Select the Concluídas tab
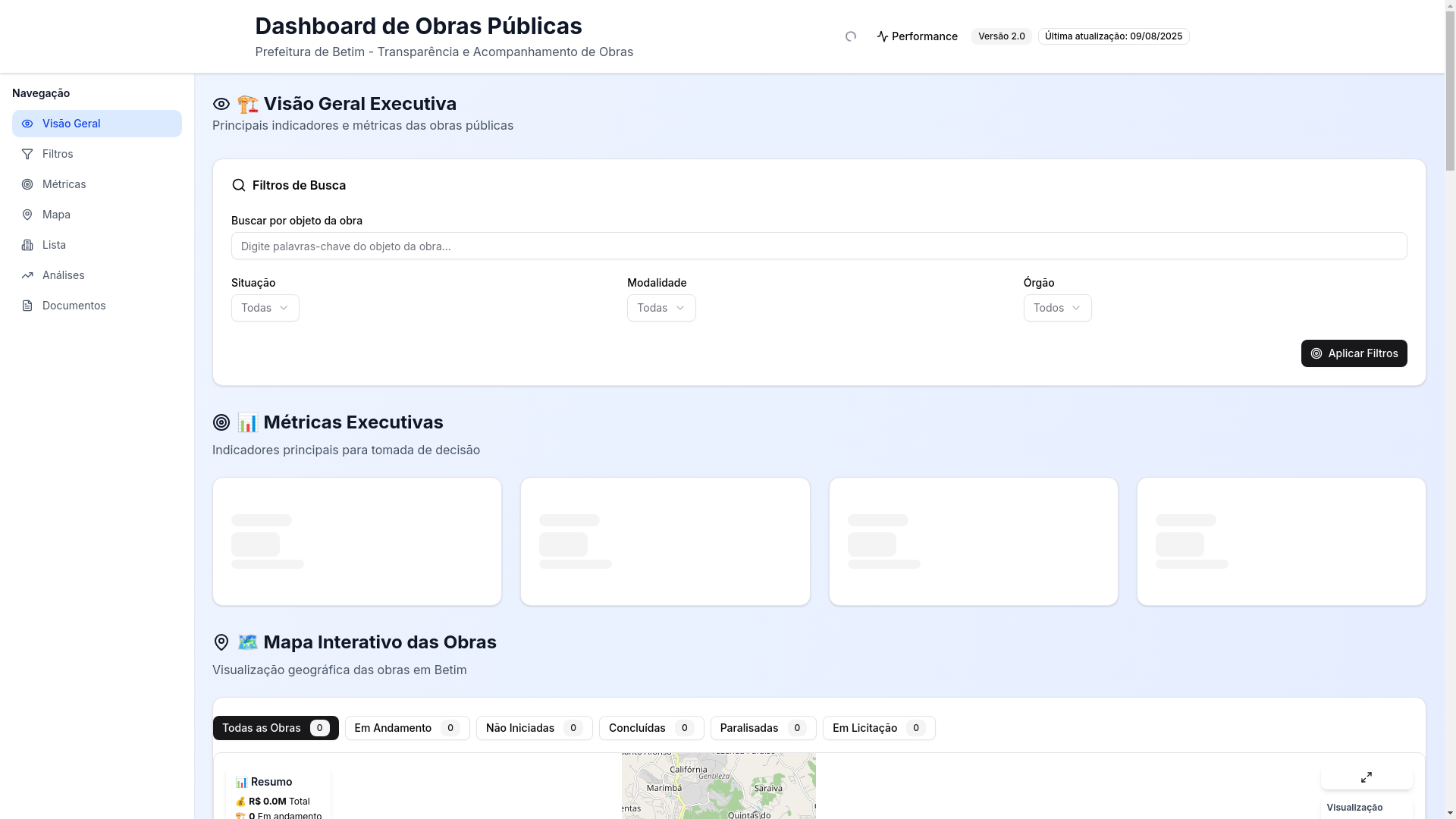The image size is (1456, 819). pos(651,728)
